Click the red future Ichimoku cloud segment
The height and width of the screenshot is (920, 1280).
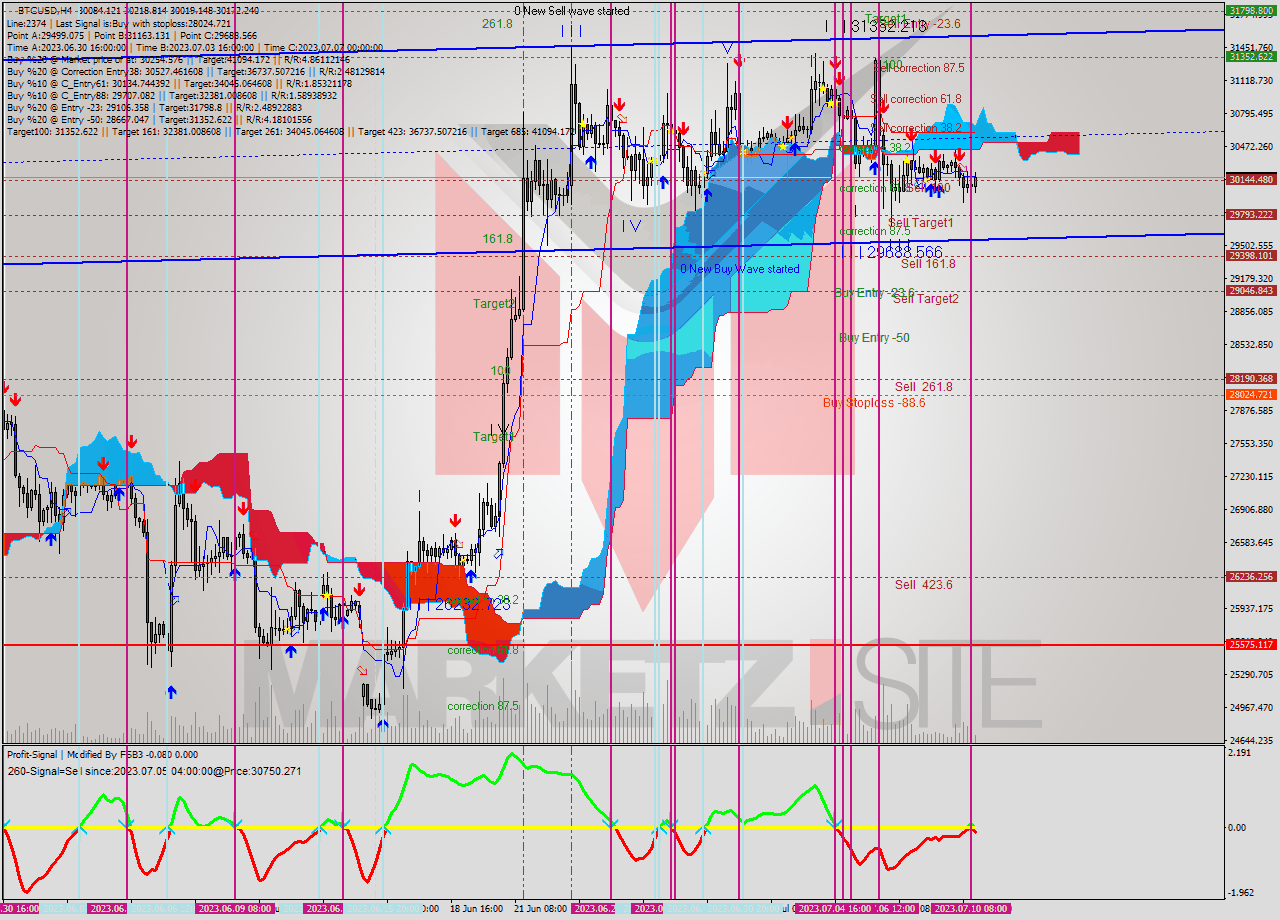pos(1048,144)
